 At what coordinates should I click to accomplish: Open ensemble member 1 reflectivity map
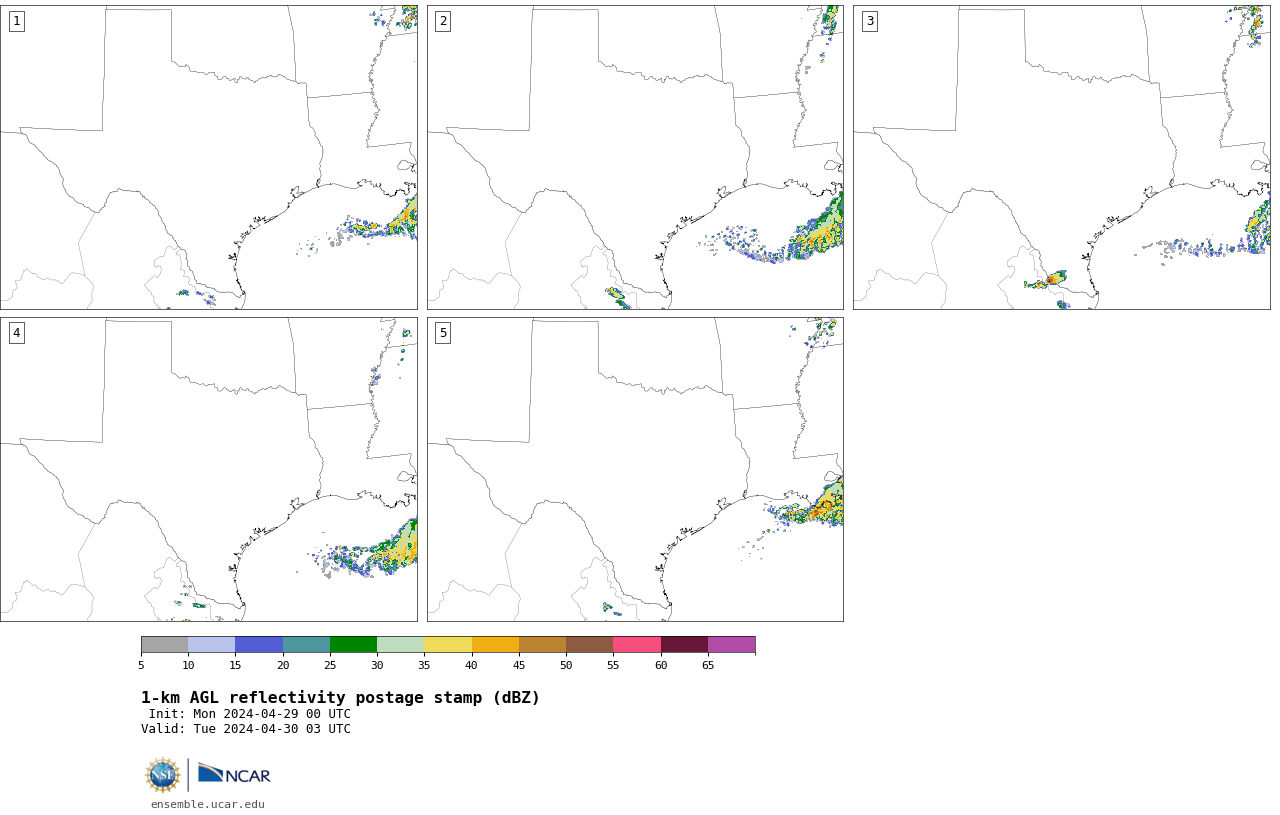(209, 157)
